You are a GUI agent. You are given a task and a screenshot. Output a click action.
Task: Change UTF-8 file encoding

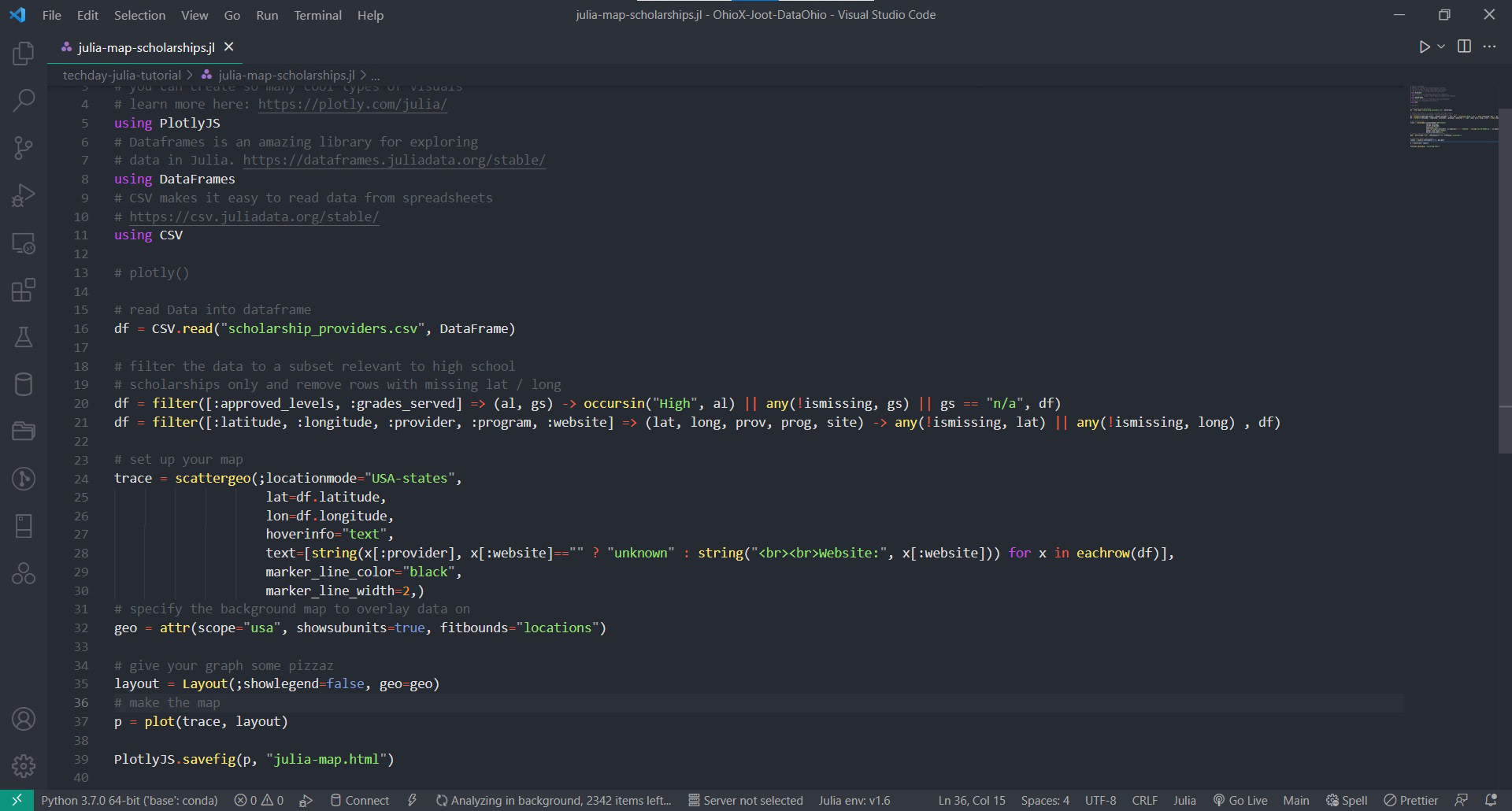pos(1100,800)
